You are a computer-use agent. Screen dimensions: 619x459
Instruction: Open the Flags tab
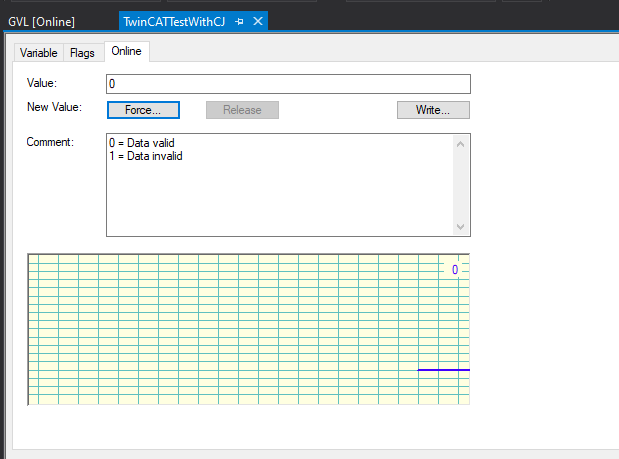point(82,53)
